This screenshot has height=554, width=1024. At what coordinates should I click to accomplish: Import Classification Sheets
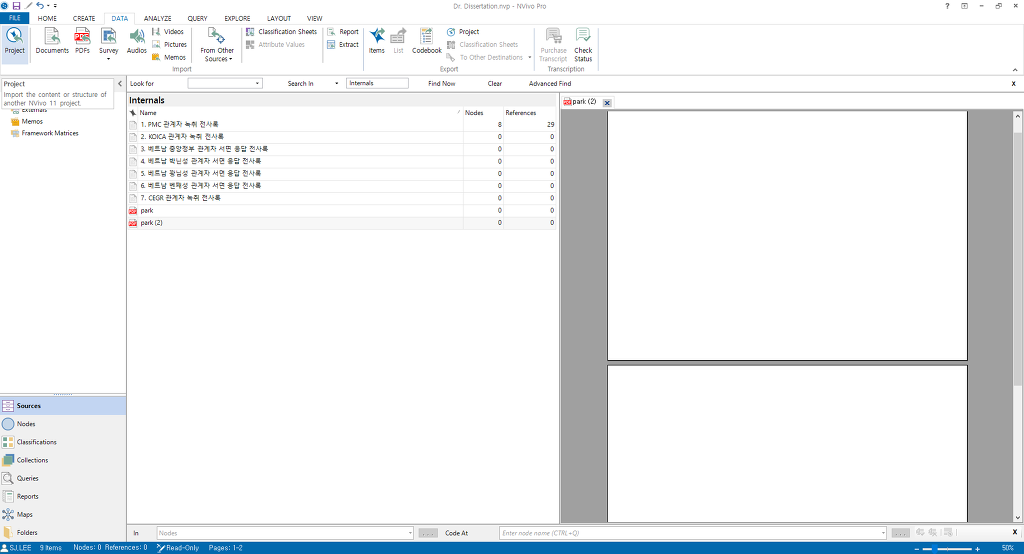pos(281,31)
